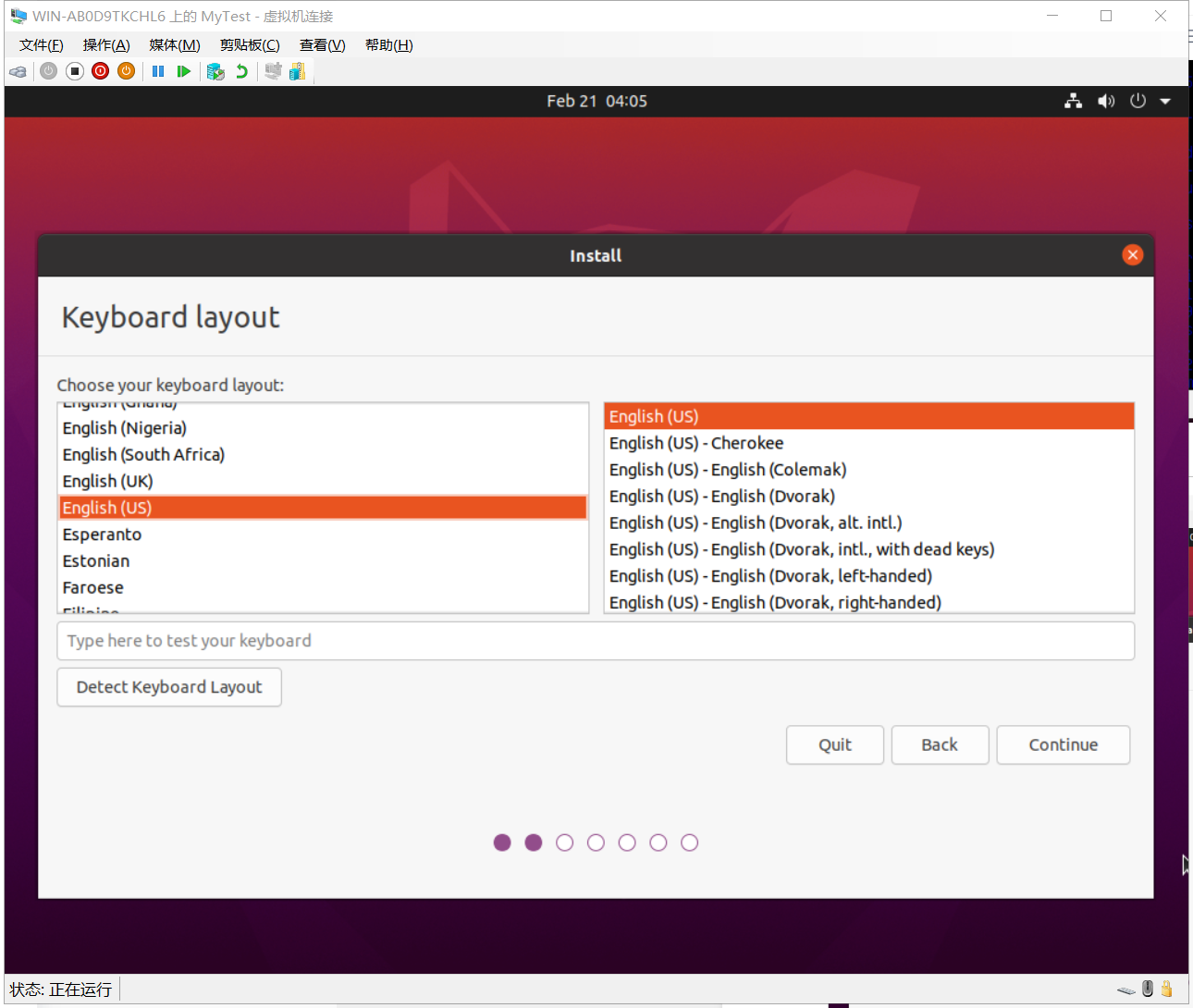Click the Ubuntu volume speaker icon
This screenshot has height=1008, width=1193.
pyautogui.click(x=1106, y=101)
